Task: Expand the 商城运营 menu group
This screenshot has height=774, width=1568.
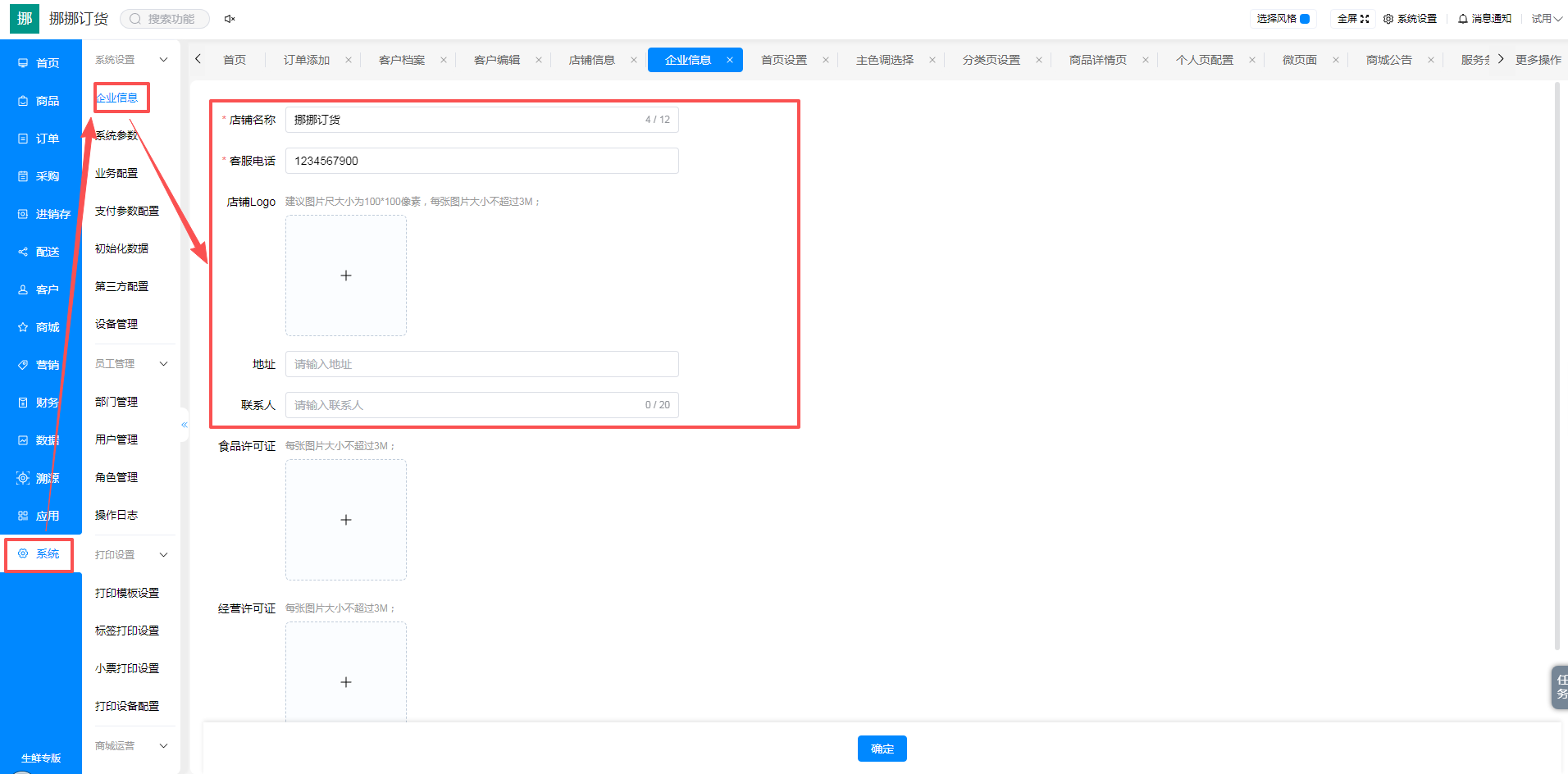Action: coord(163,746)
